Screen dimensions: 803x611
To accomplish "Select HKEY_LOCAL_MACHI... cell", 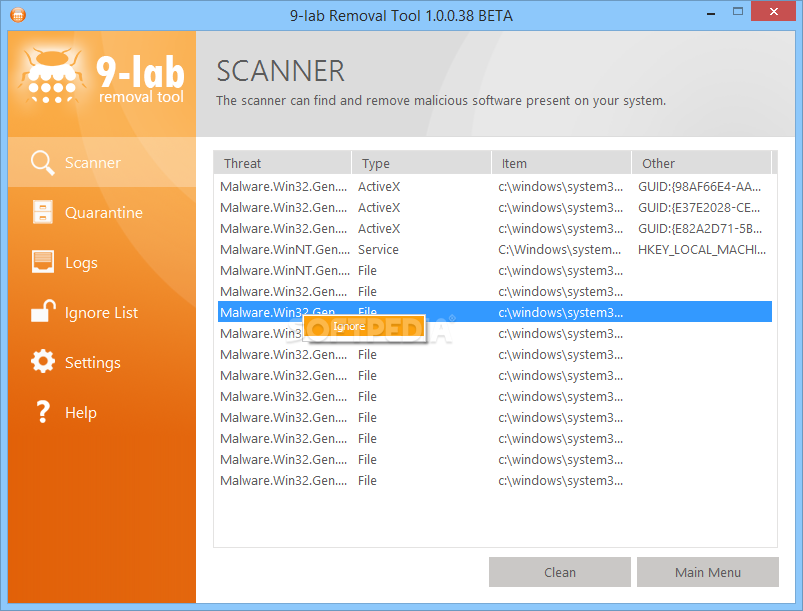I will (x=702, y=249).
